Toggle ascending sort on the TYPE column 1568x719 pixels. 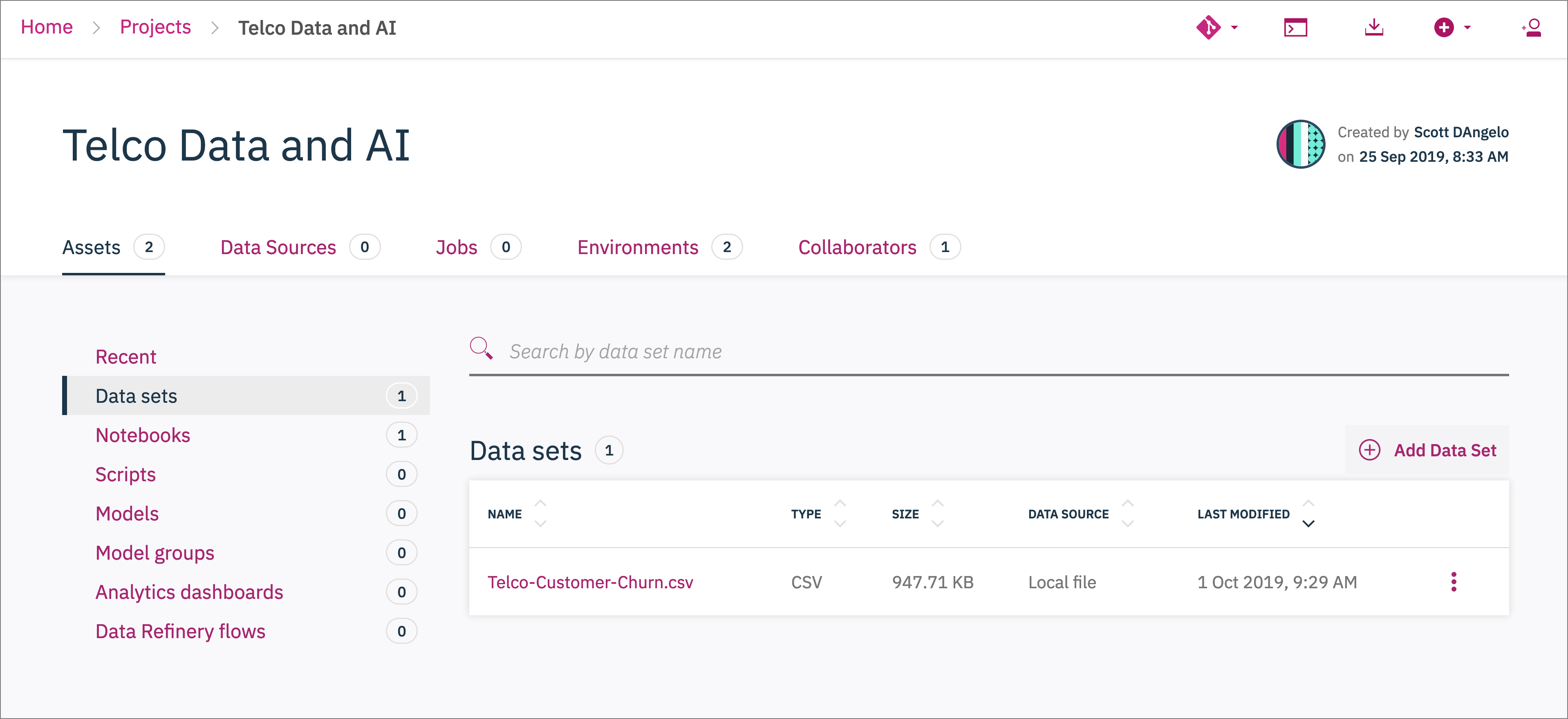click(x=840, y=503)
